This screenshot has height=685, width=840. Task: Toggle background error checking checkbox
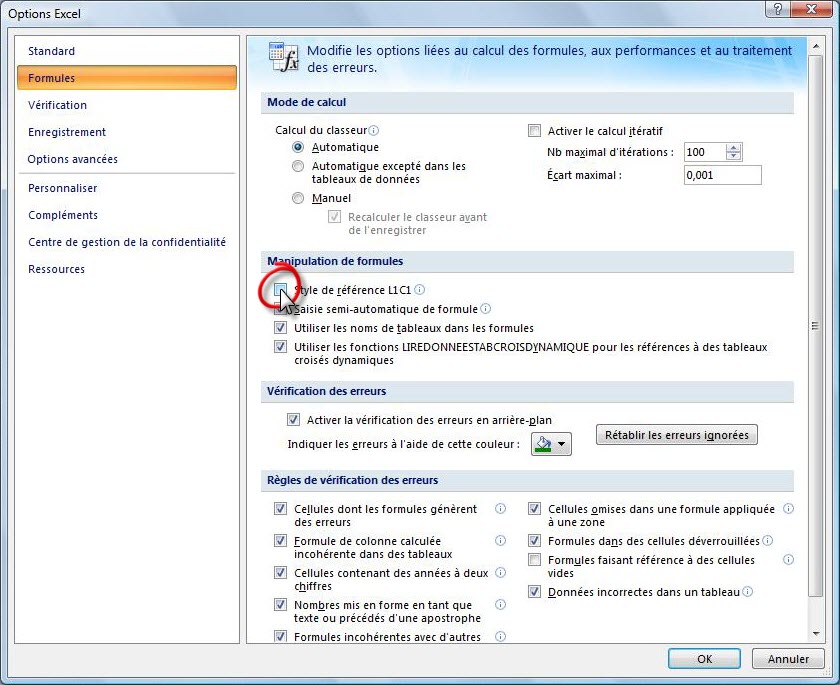pos(293,419)
